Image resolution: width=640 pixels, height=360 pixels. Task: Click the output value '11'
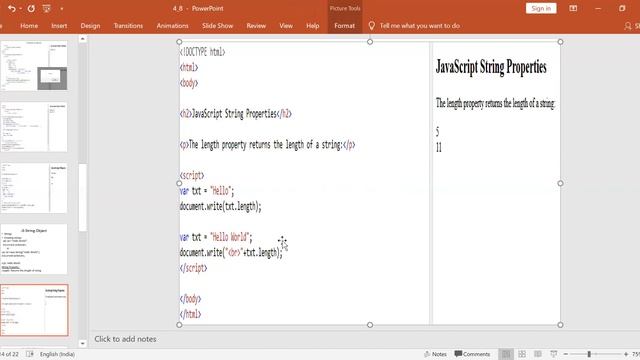tap(439, 147)
